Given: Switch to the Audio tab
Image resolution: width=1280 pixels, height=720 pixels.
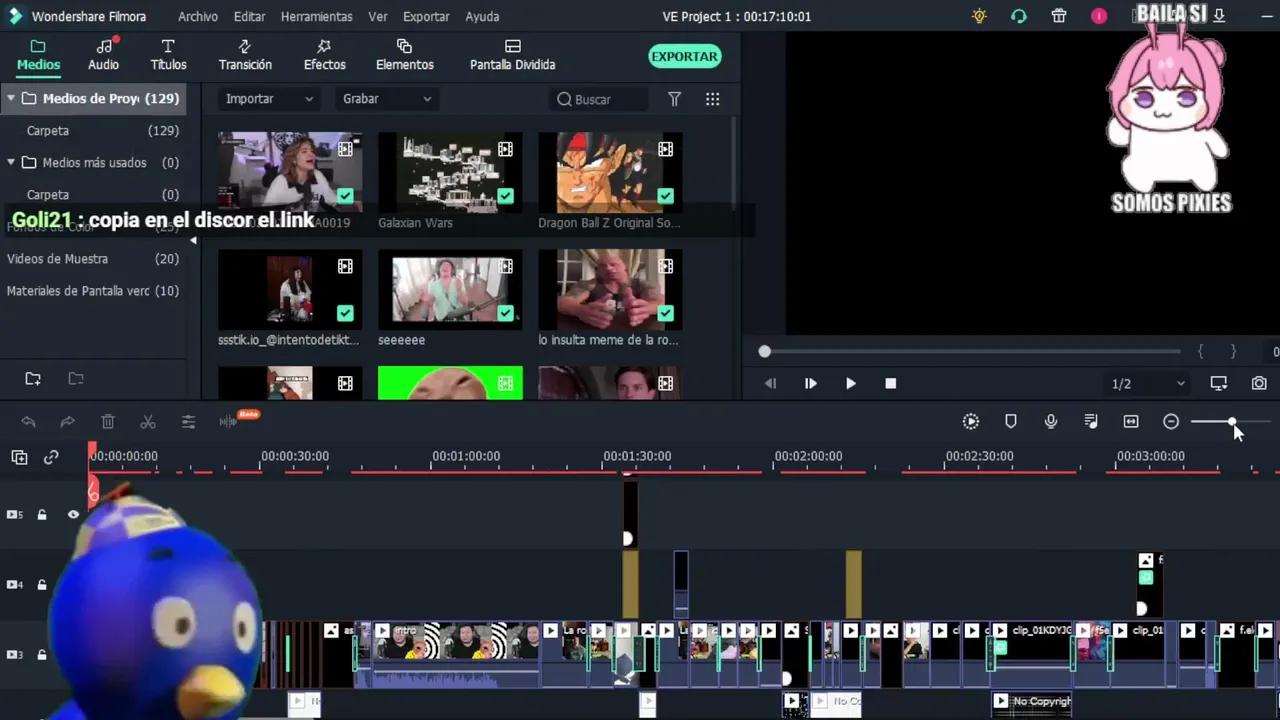Looking at the screenshot, I should tap(103, 55).
